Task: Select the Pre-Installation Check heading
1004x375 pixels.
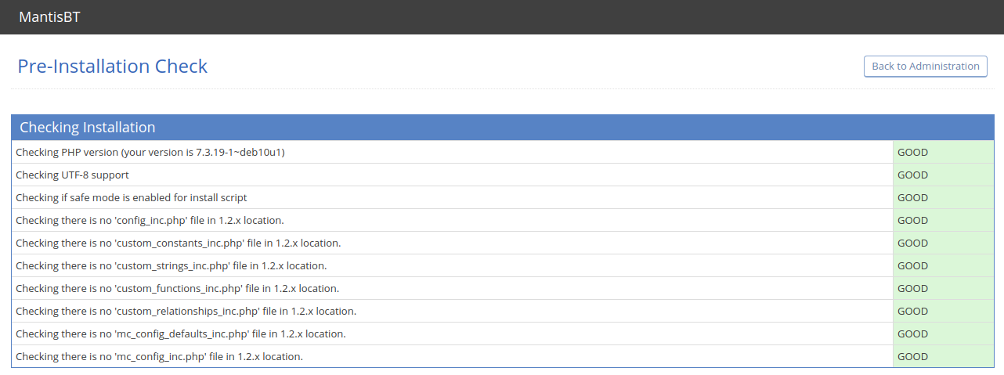Action: click(113, 67)
